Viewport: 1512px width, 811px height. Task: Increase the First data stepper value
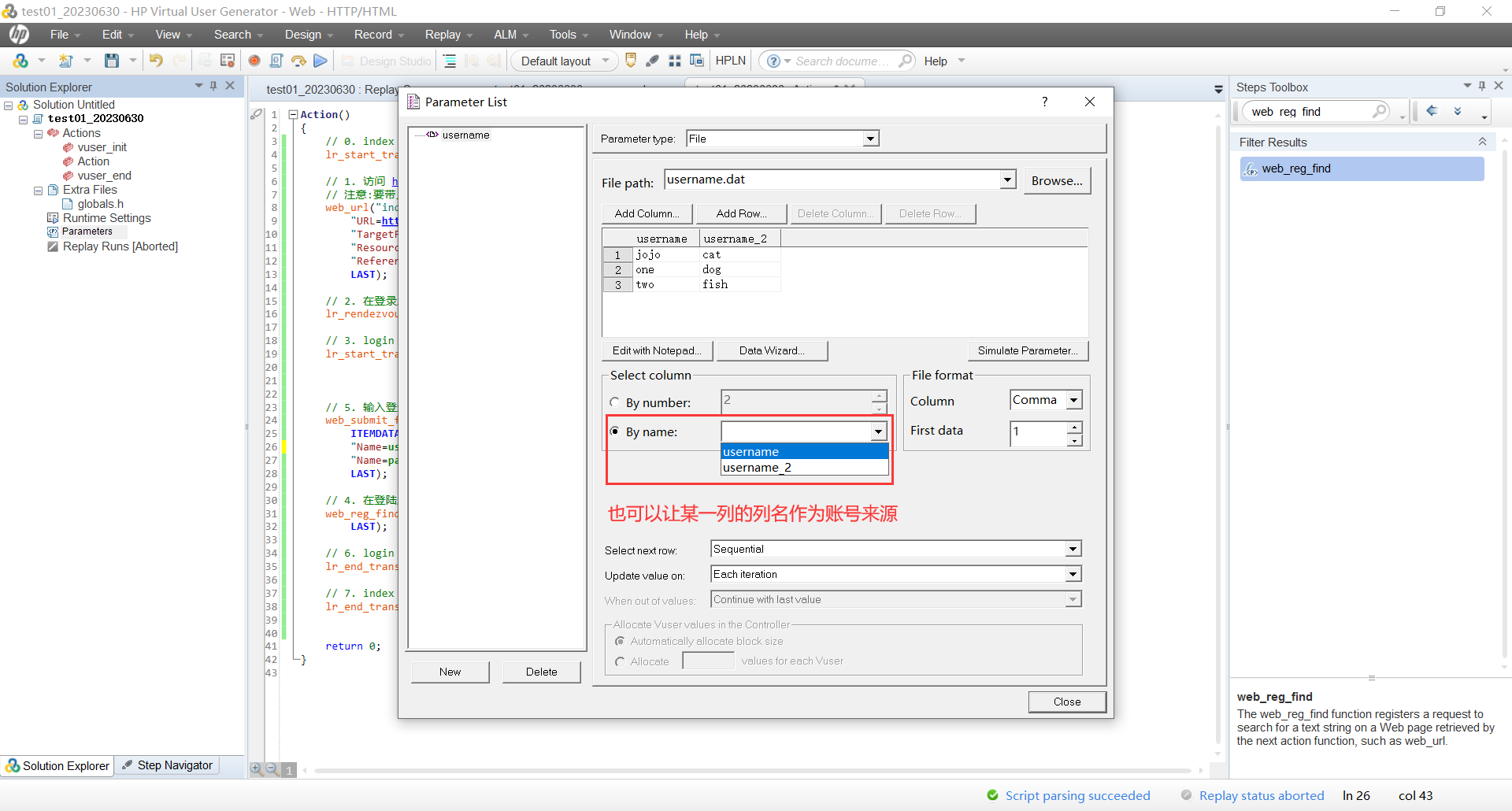[x=1074, y=427]
